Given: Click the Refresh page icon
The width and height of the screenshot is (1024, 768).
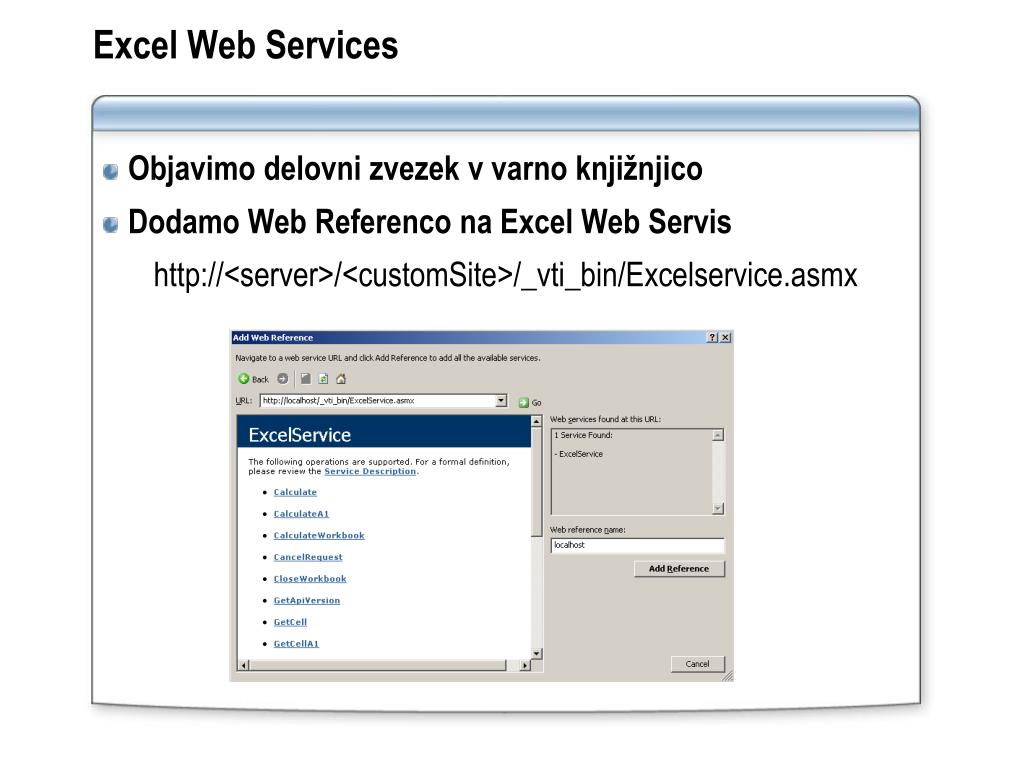Looking at the screenshot, I should [x=323, y=379].
